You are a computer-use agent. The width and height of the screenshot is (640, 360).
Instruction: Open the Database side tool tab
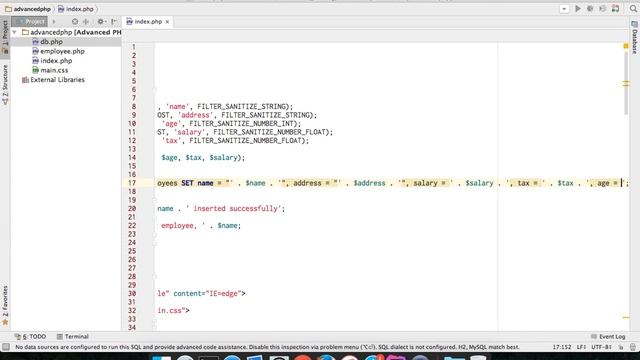point(635,38)
